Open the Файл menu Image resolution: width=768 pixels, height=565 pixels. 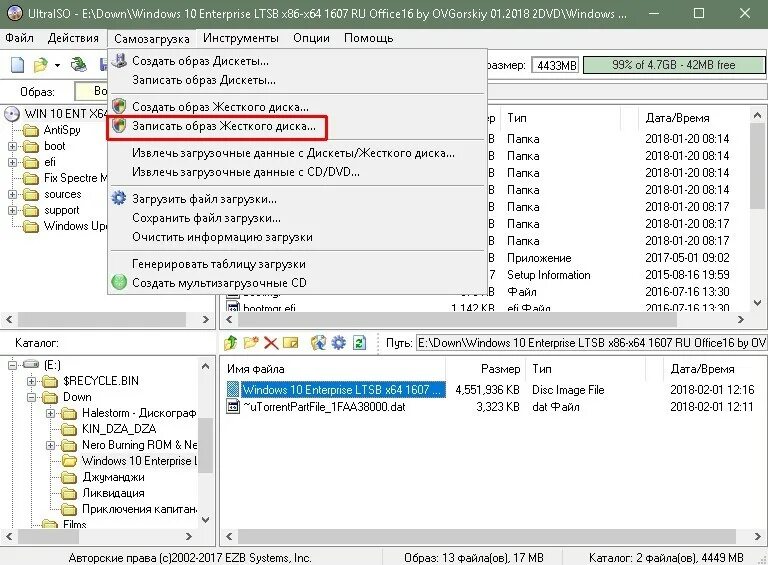19,38
